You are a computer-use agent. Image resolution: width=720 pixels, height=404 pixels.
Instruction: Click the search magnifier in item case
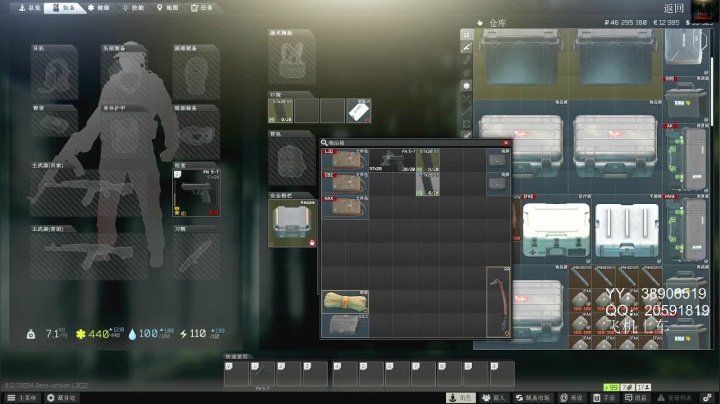324,143
